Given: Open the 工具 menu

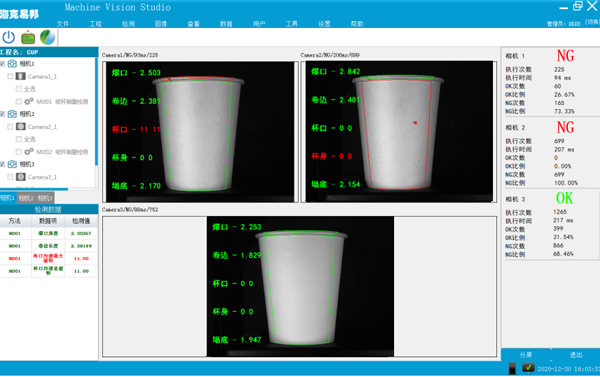Looking at the screenshot, I should (292, 24).
